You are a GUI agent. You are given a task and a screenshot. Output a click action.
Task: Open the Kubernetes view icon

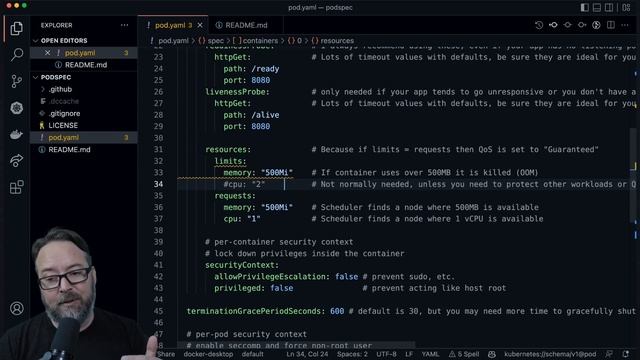[x=16, y=108]
